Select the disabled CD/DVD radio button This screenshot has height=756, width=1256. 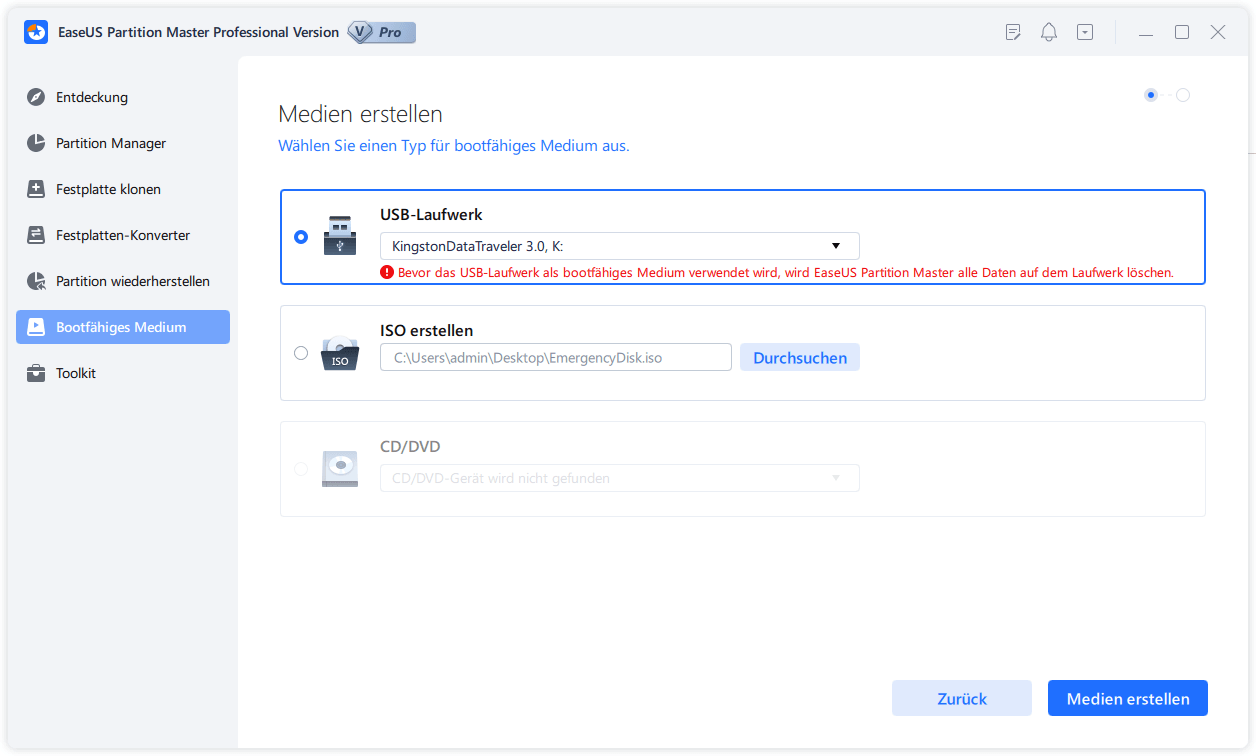point(301,469)
